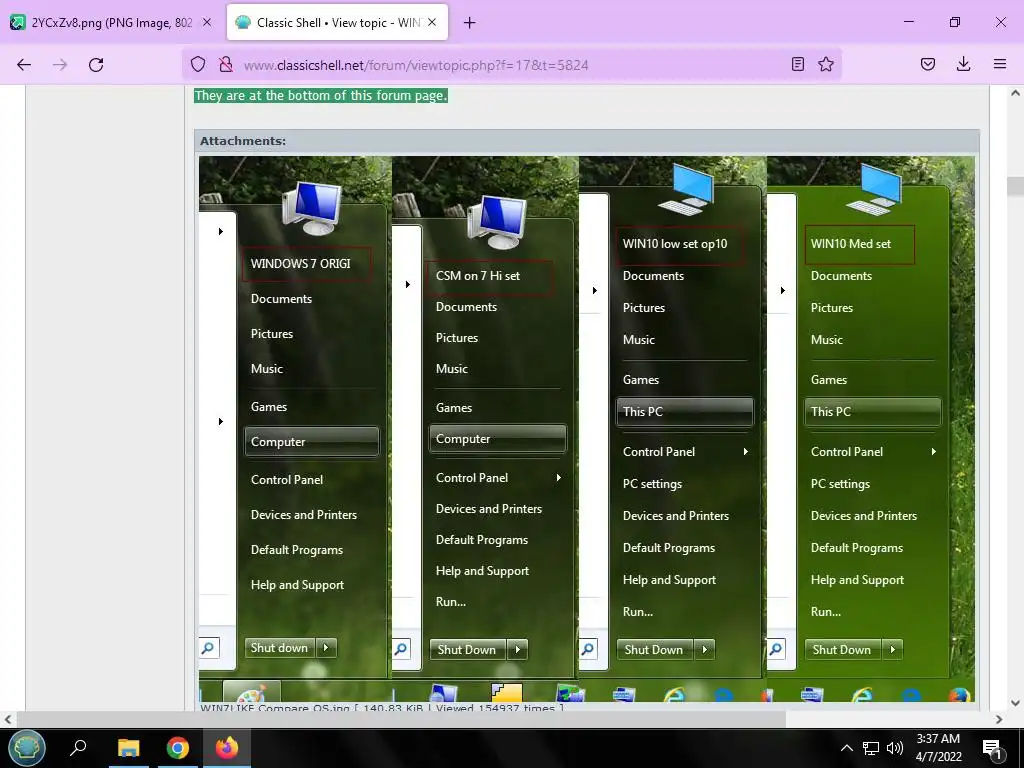Click 'WIN10 low set op10' label

coord(675,244)
